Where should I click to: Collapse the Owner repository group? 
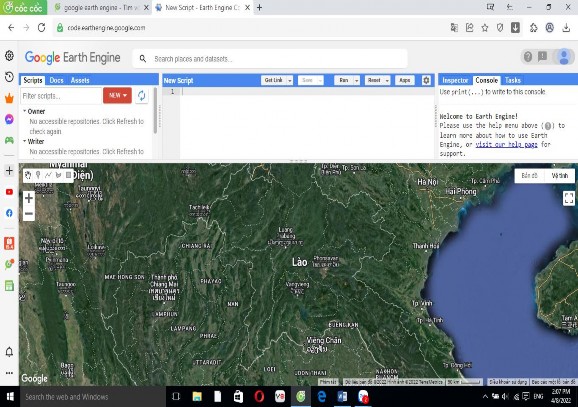click(x=25, y=111)
